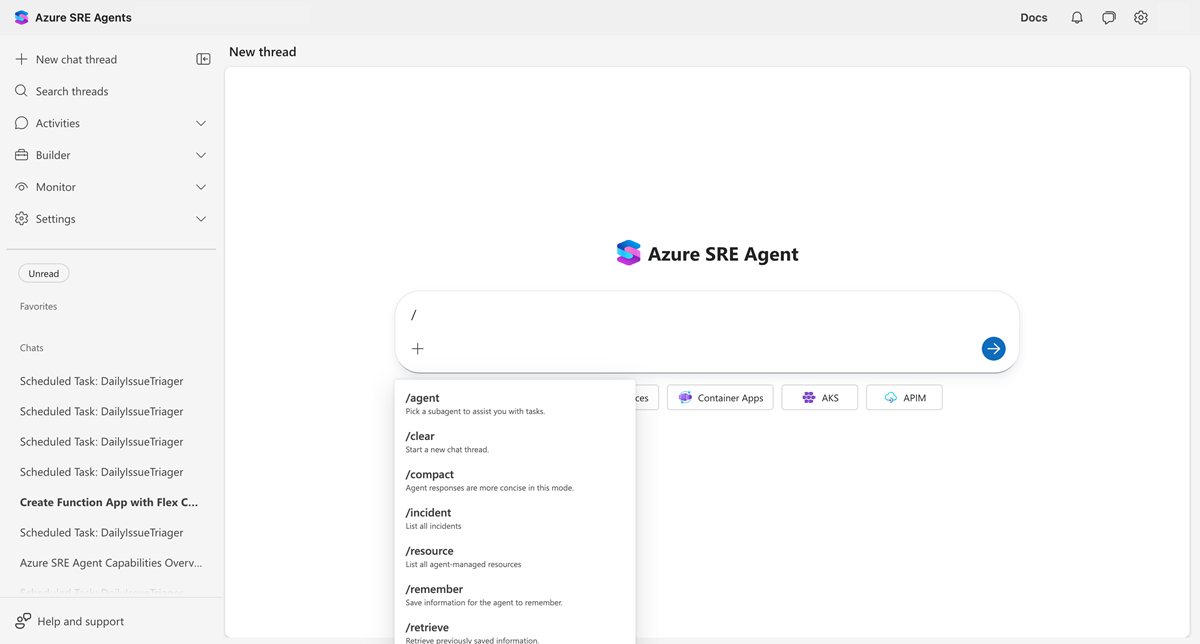Select the /agent command
Screen dimensions: 1200x644
coord(515,403)
